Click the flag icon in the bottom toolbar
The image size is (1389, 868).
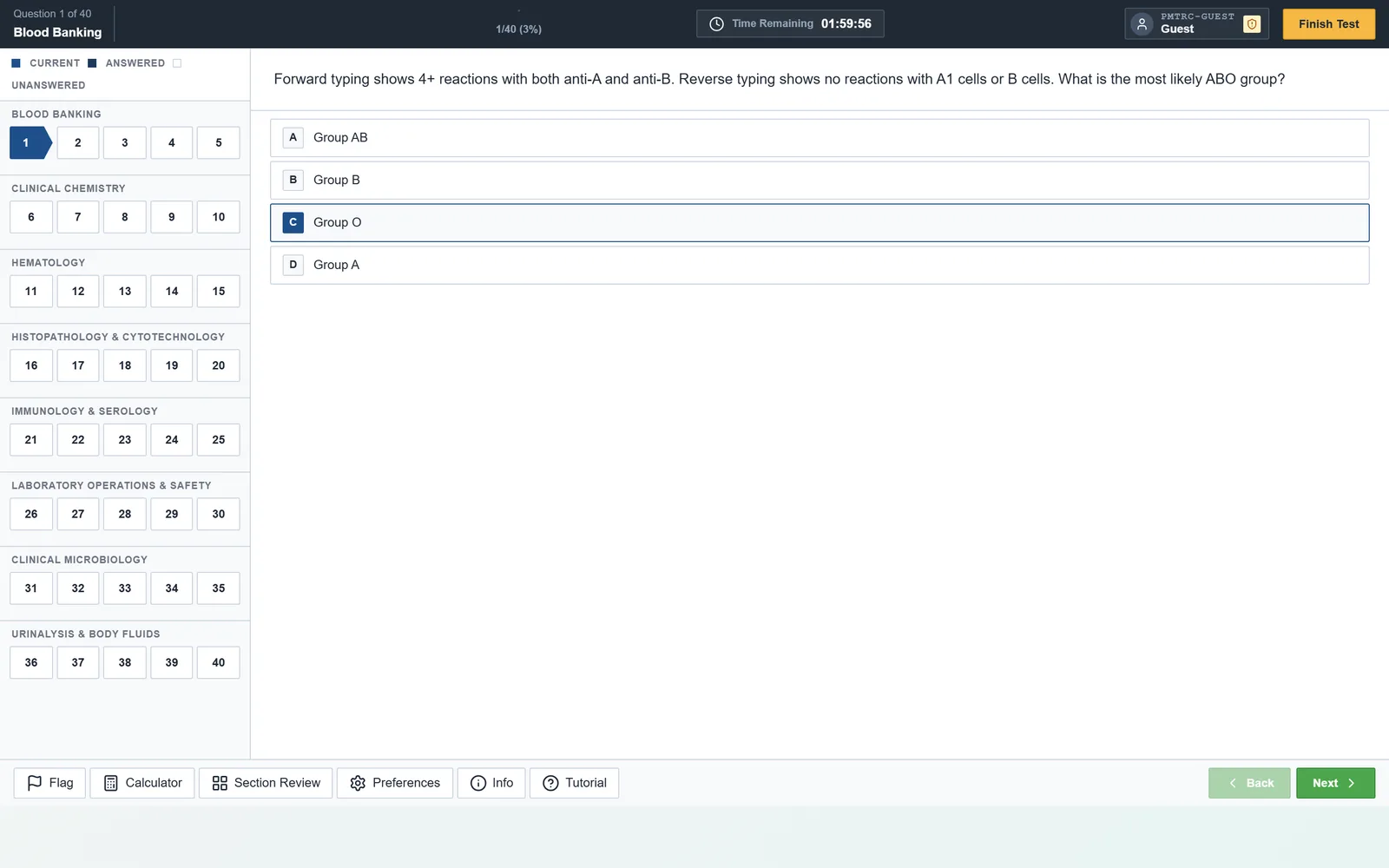pos(35,783)
